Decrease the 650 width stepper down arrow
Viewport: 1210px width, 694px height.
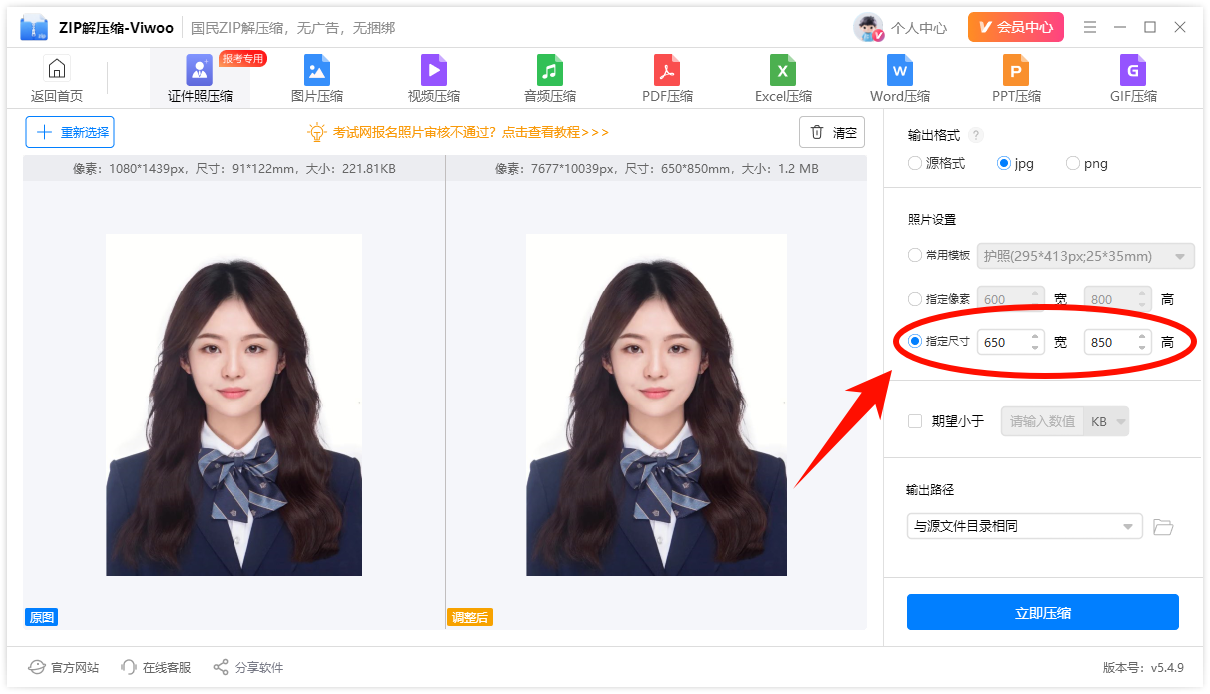pos(1035,348)
